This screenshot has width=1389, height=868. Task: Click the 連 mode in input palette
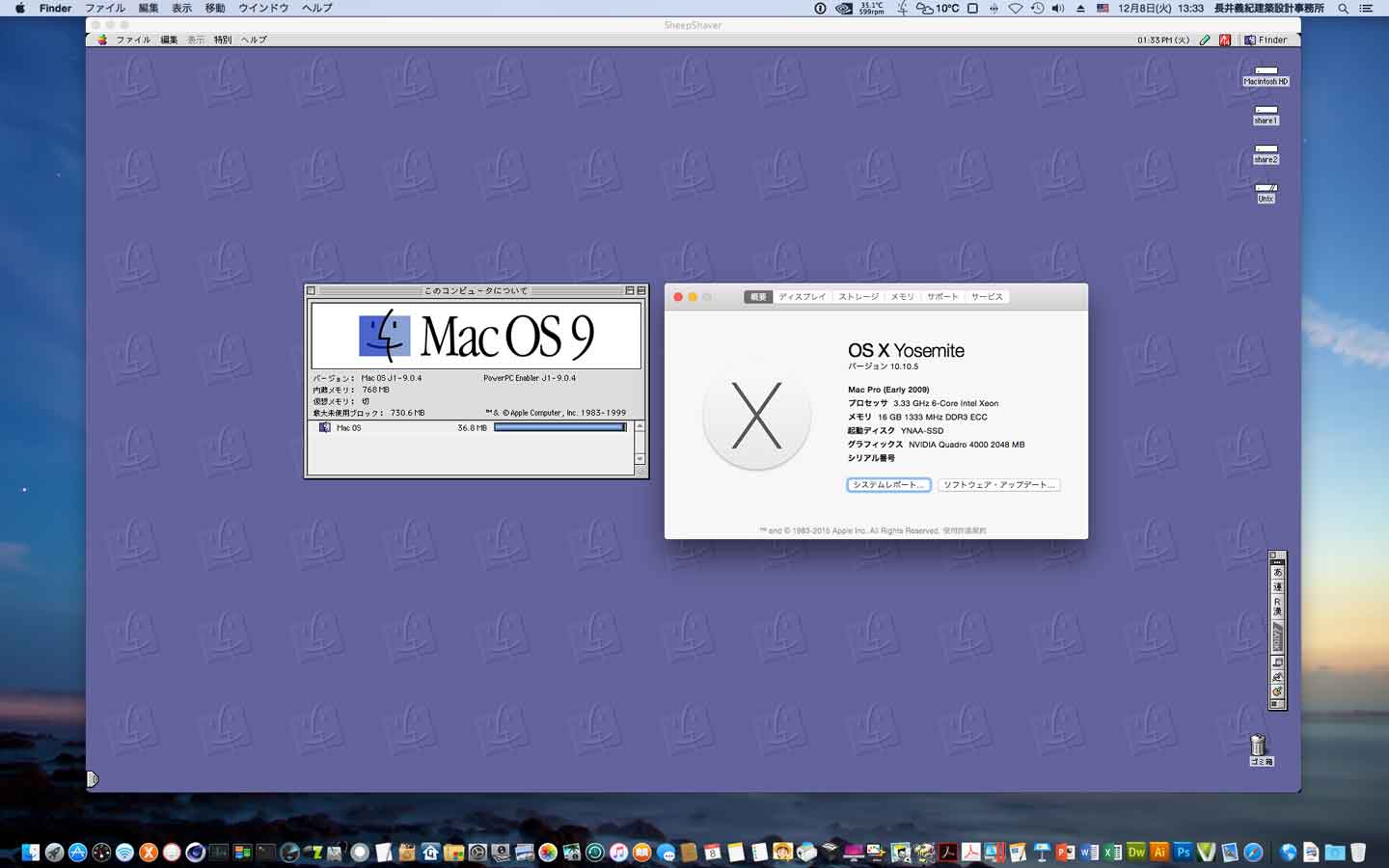1278,586
